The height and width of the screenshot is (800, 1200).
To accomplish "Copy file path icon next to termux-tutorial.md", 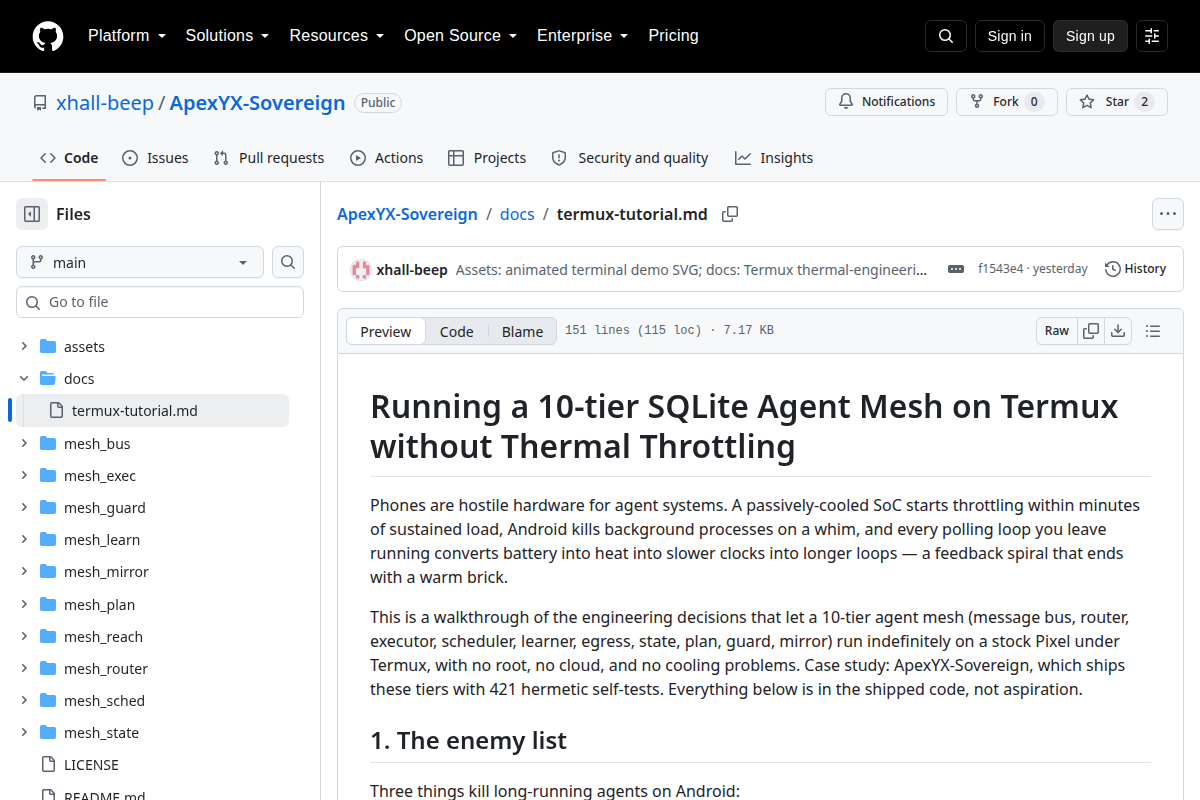I will [730, 214].
